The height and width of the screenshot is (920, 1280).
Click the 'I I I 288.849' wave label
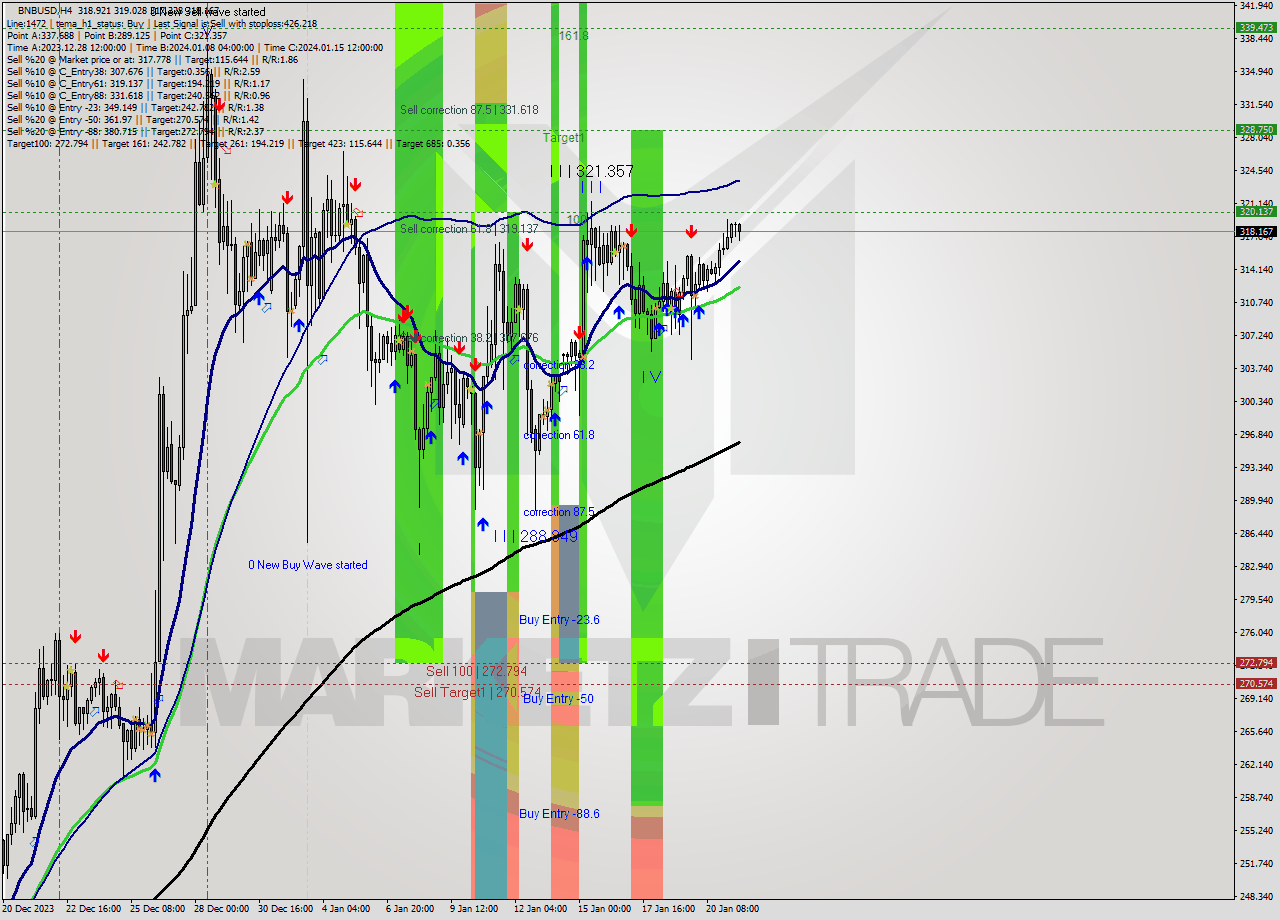(536, 536)
